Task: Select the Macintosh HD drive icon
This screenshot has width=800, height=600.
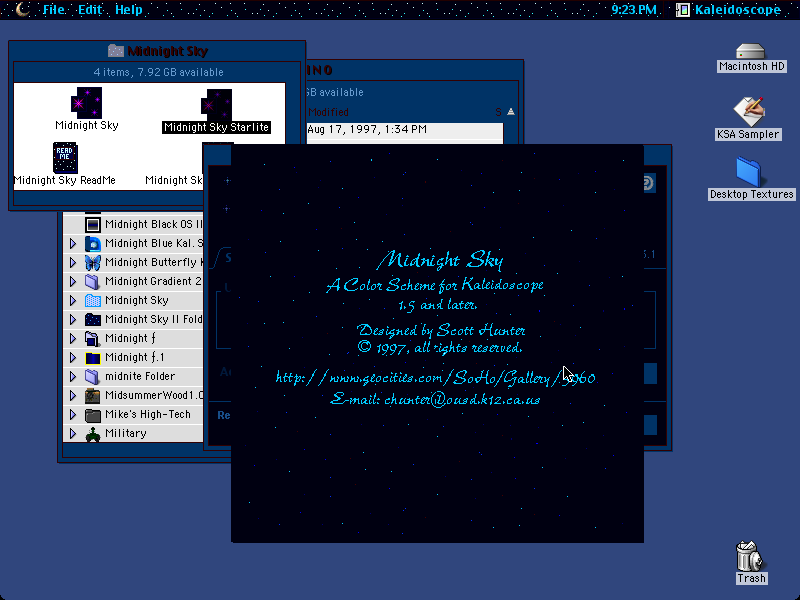Action: pos(751,51)
